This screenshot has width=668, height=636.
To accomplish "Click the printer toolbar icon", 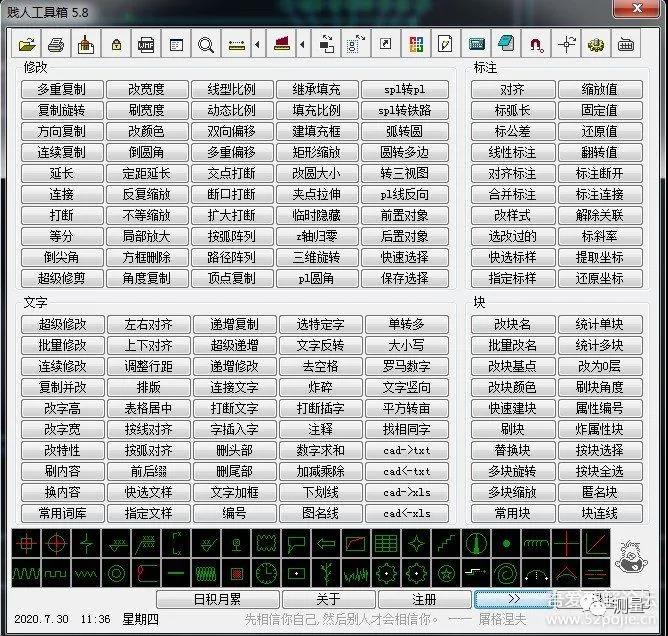I will 56,44.
